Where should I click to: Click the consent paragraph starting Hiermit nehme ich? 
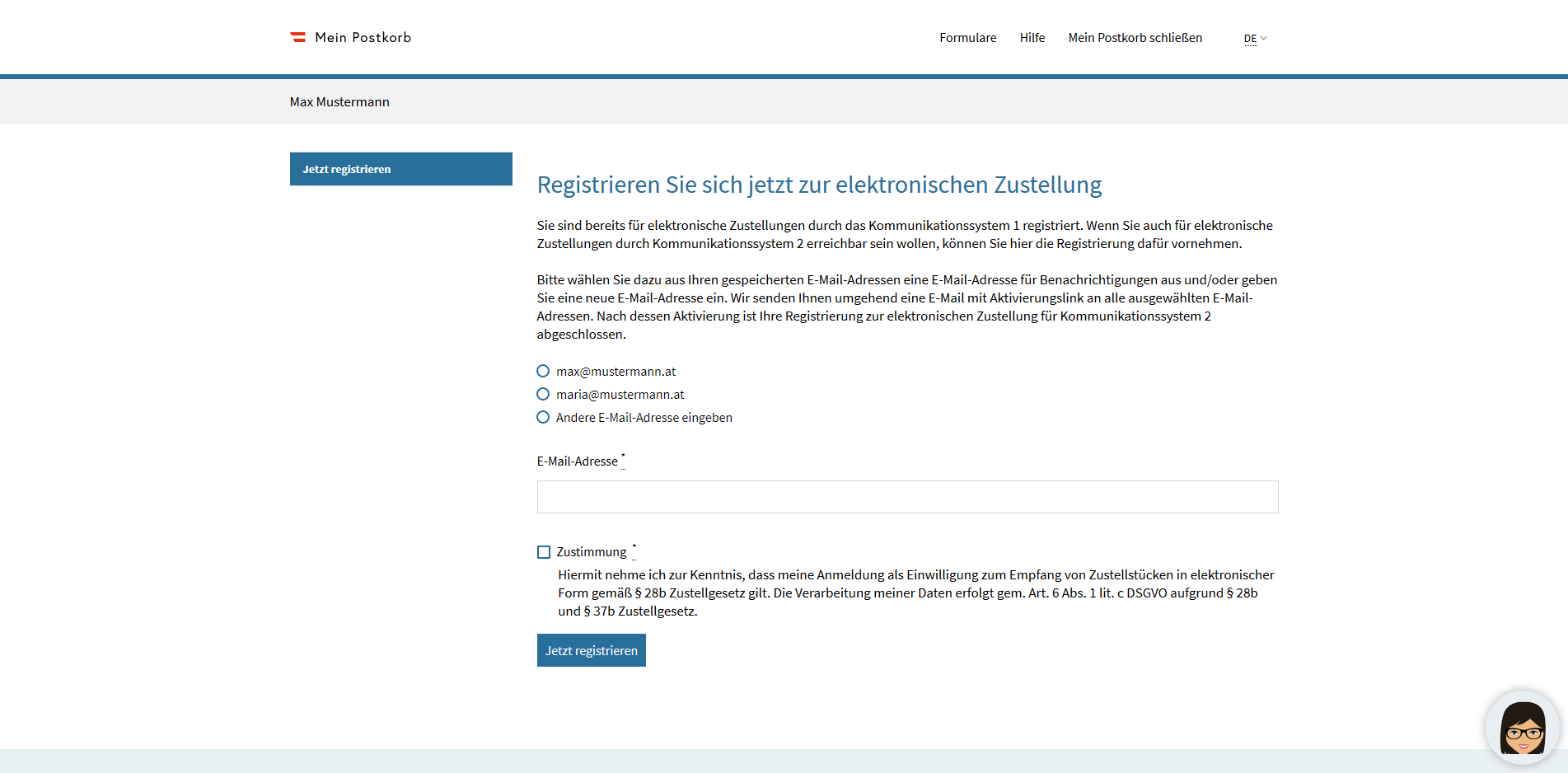[916, 593]
